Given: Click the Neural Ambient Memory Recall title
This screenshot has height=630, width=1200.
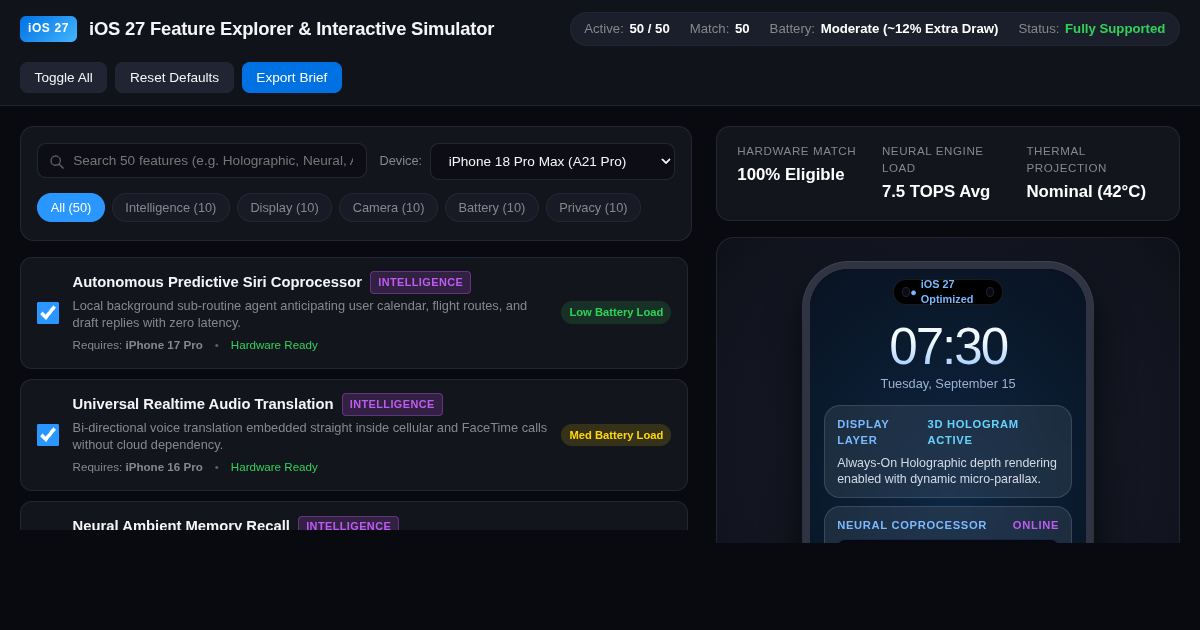Looking at the screenshot, I should point(181,525).
